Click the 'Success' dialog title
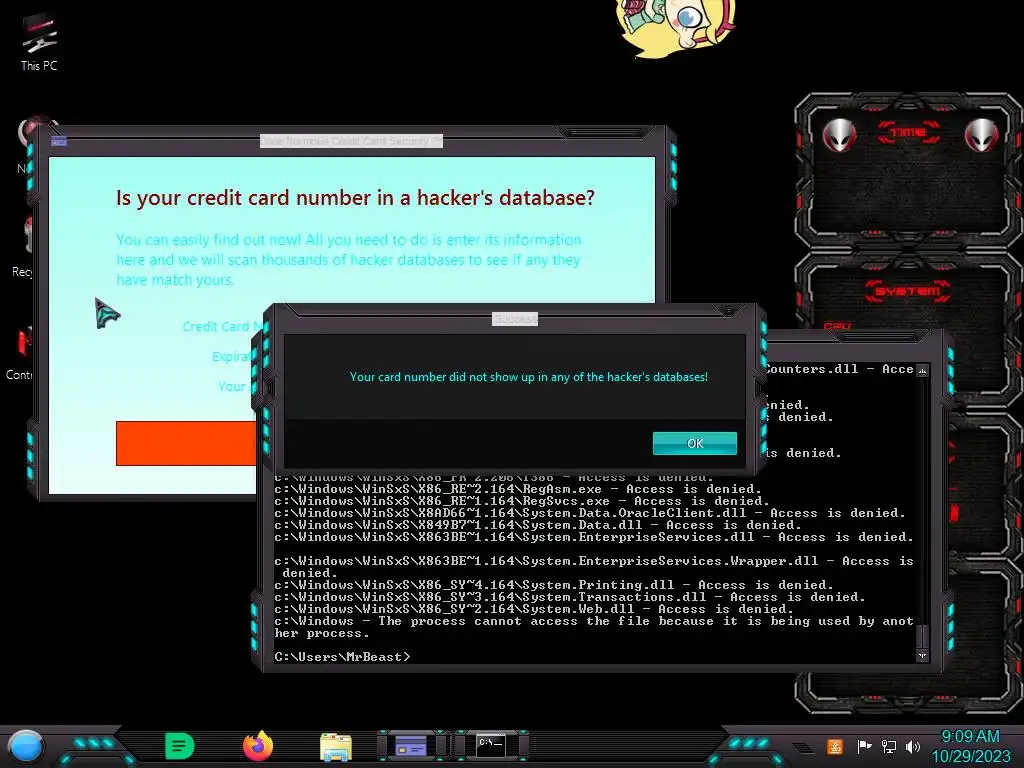The image size is (1024, 768). pos(515,319)
